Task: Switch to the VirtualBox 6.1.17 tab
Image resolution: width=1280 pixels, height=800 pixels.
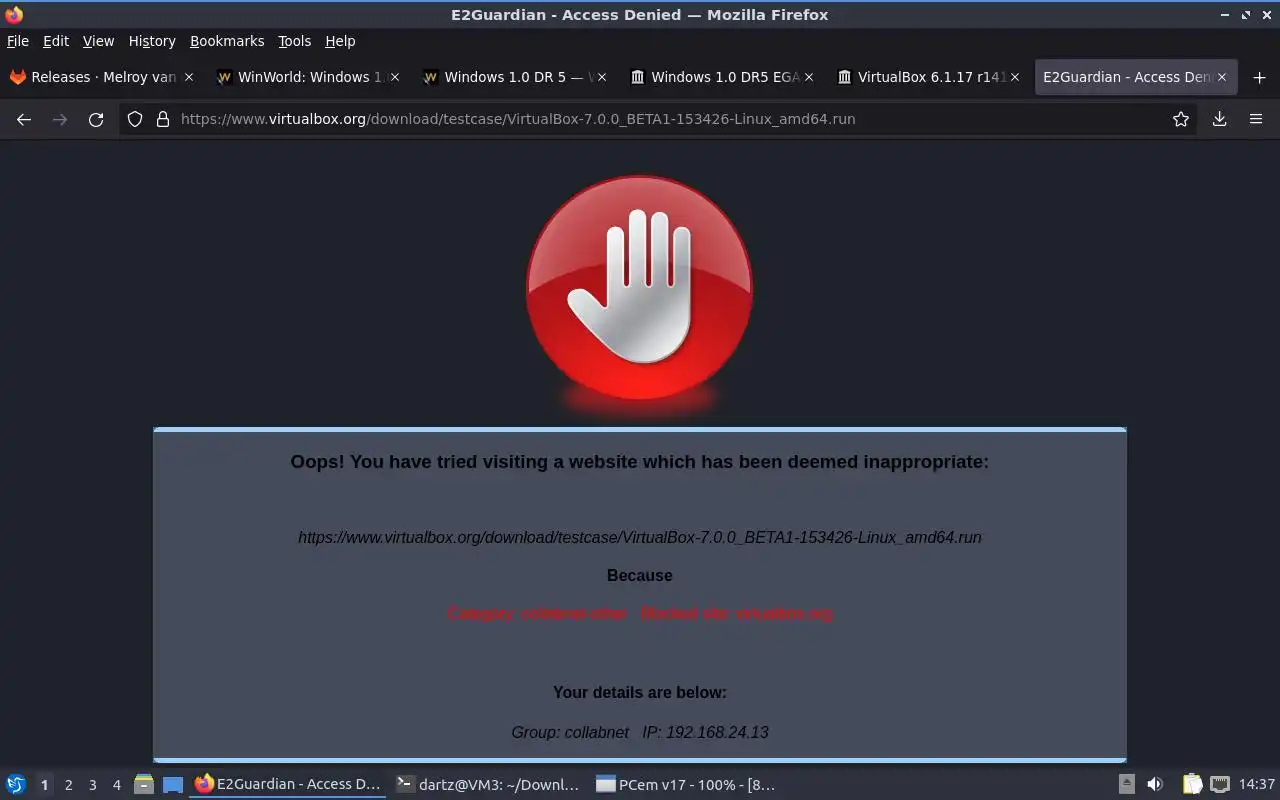Action: pos(927,77)
